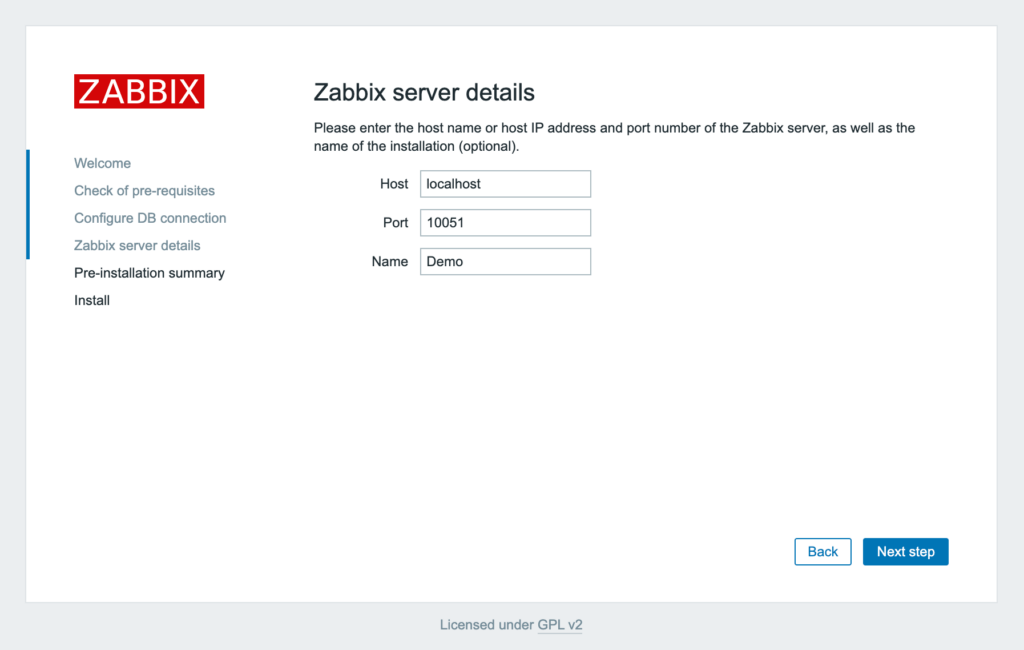Click the Name field containing Demo
This screenshot has width=1024, height=650.
click(x=505, y=261)
